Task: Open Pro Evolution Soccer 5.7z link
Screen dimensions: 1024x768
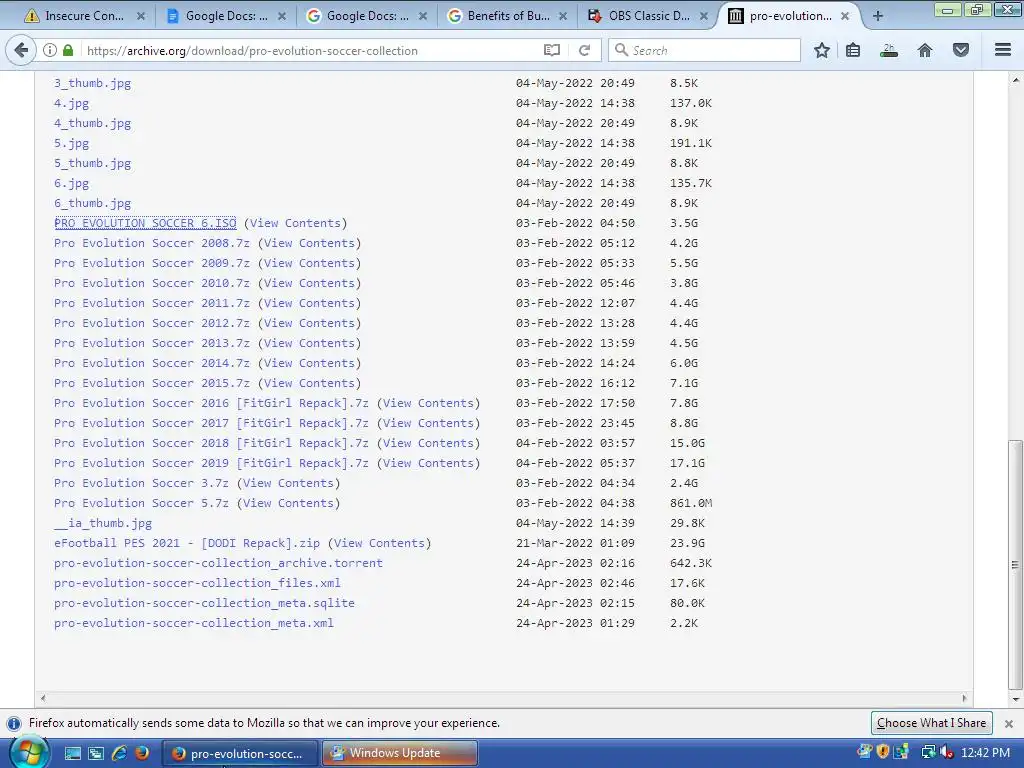Action: tap(142, 503)
